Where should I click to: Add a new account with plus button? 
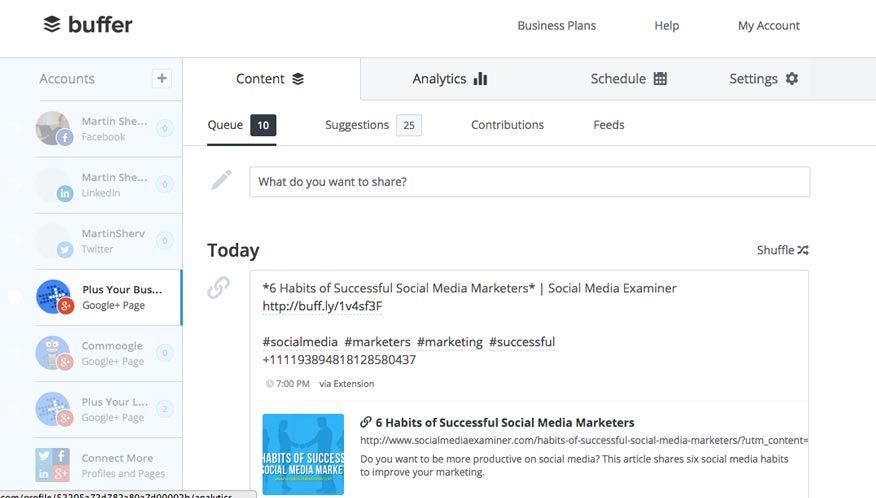tap(161, 78)
